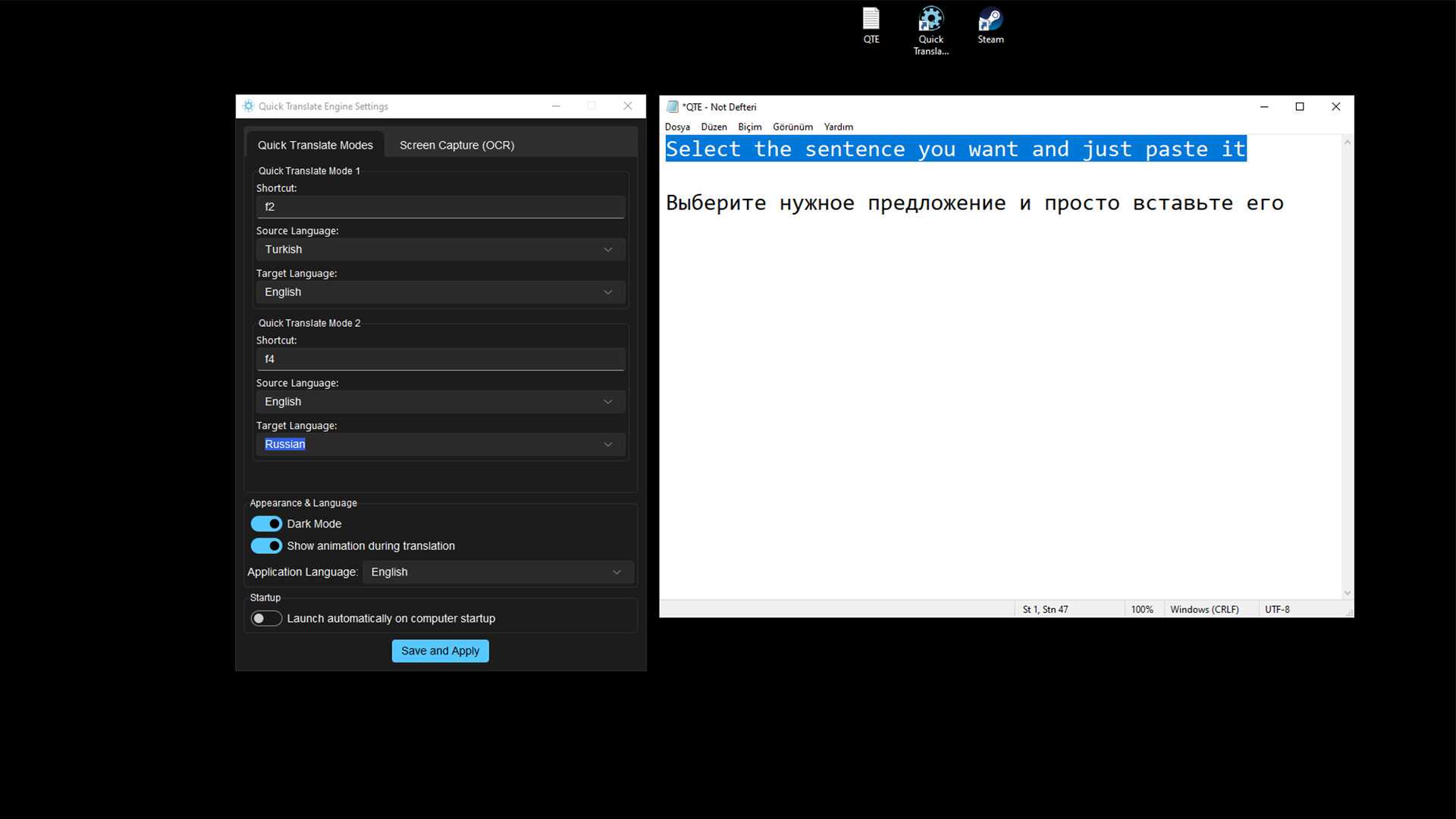The image size is (1456, 819).
Task: Open the Application Language dropdown
Action: coord(498,573)
